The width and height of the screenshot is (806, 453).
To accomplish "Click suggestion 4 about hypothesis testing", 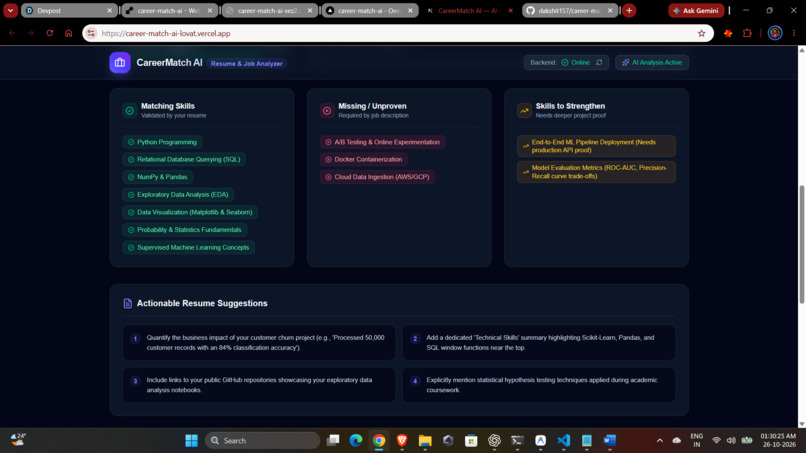I will [x=539, y=385].
